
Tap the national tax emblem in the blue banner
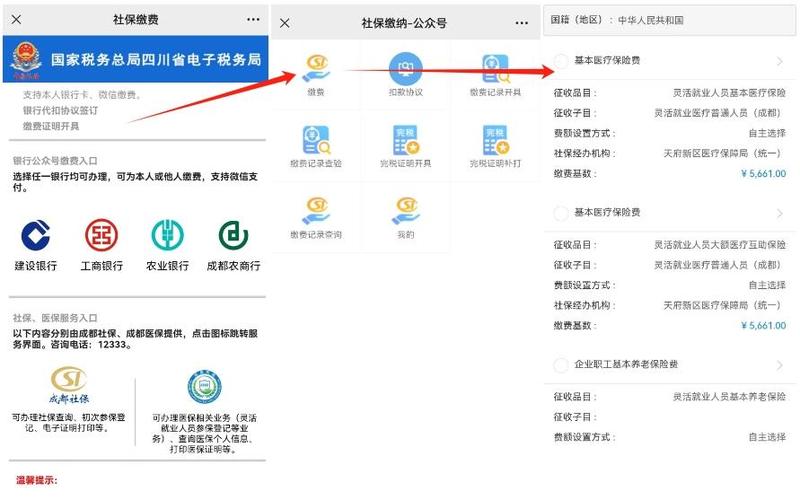26,59
